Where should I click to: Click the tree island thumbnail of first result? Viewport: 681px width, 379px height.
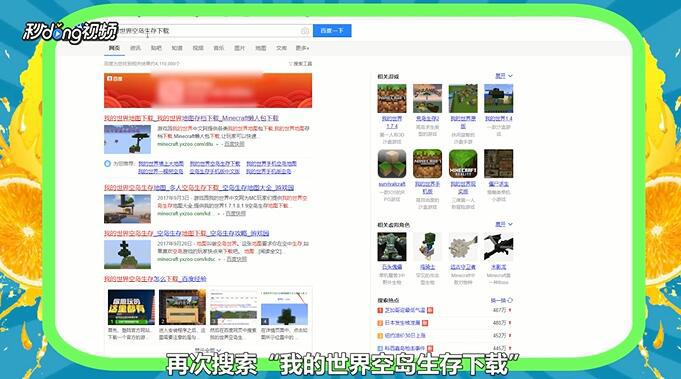pyautogui.click(x=127, y=139)
